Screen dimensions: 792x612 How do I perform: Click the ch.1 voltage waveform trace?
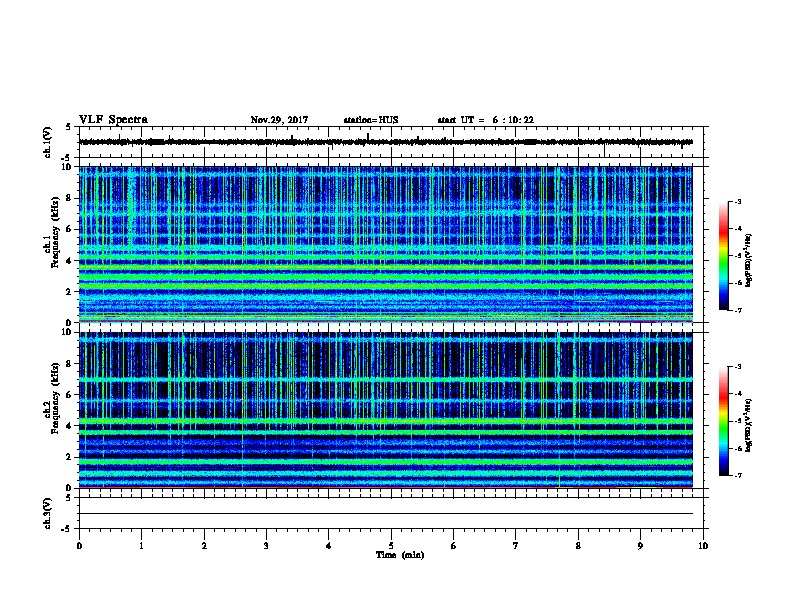pyautogui.click(x=386, y=142)
